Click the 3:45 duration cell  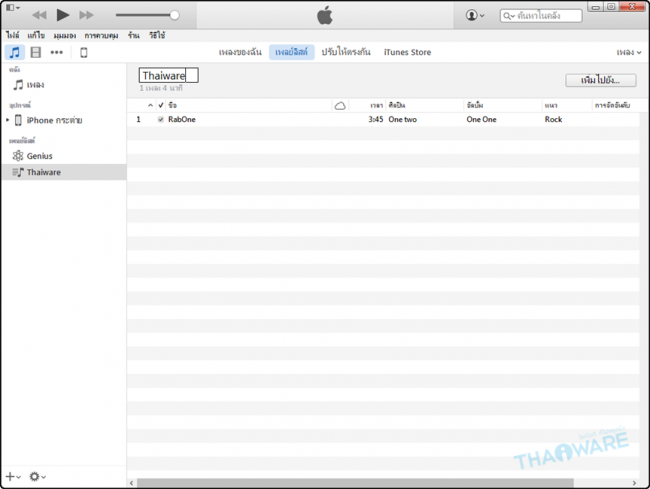[x=376, y=119]
